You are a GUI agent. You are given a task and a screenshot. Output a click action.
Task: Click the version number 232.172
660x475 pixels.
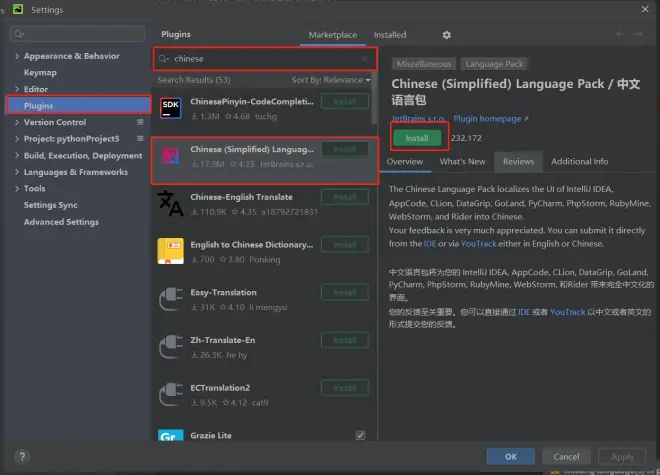(466, 138)
